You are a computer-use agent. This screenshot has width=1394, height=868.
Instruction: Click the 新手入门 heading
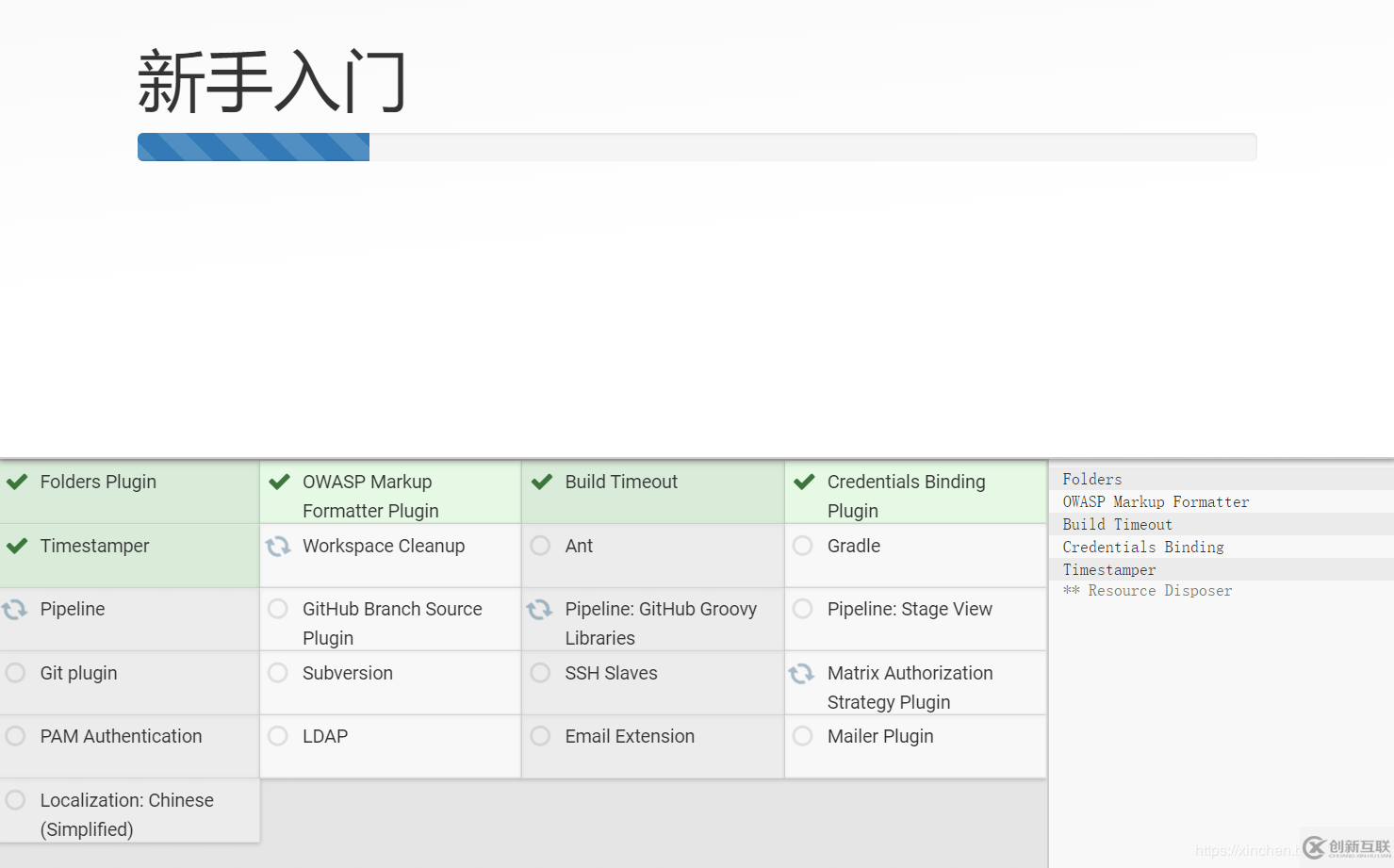point(272,82)
